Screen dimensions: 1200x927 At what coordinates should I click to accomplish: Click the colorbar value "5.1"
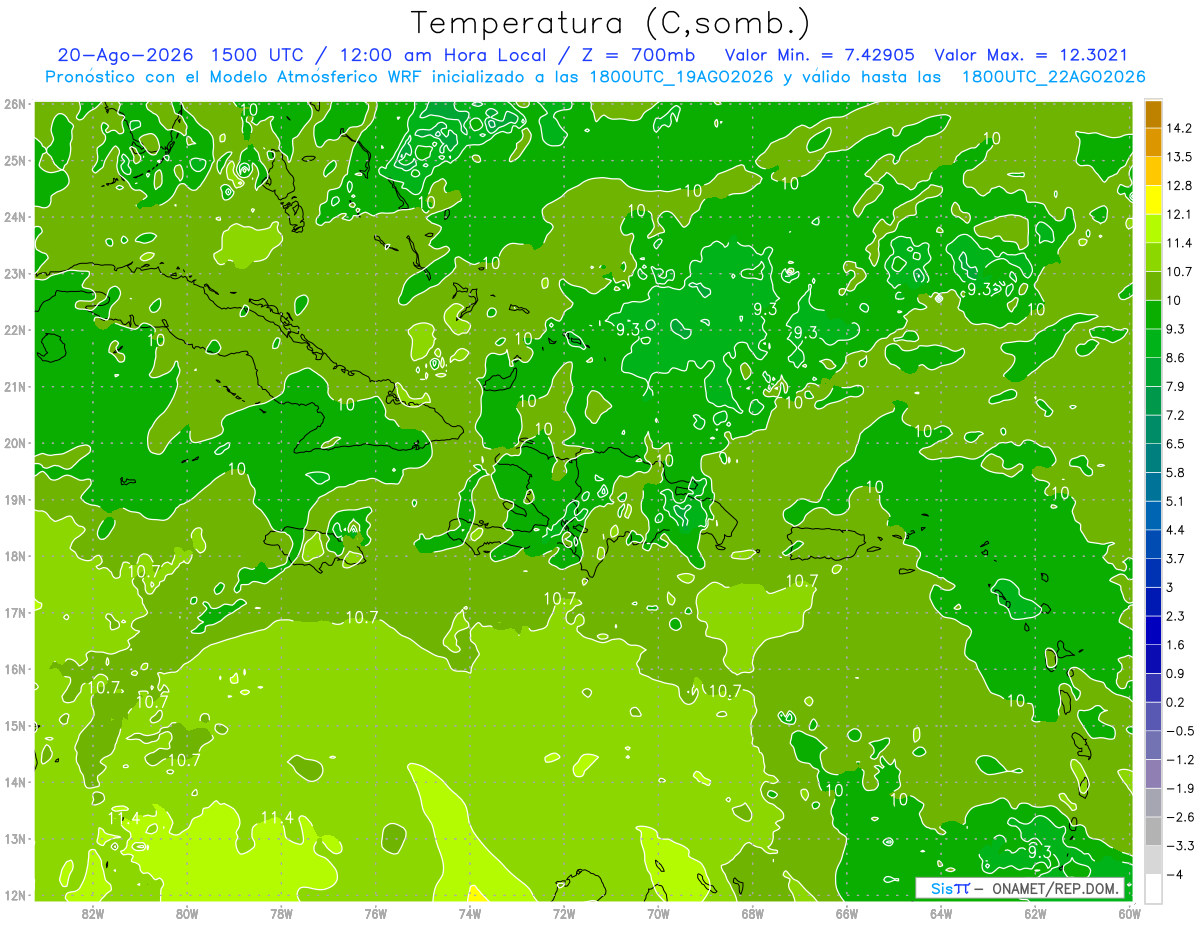[x=1175, y=501]
